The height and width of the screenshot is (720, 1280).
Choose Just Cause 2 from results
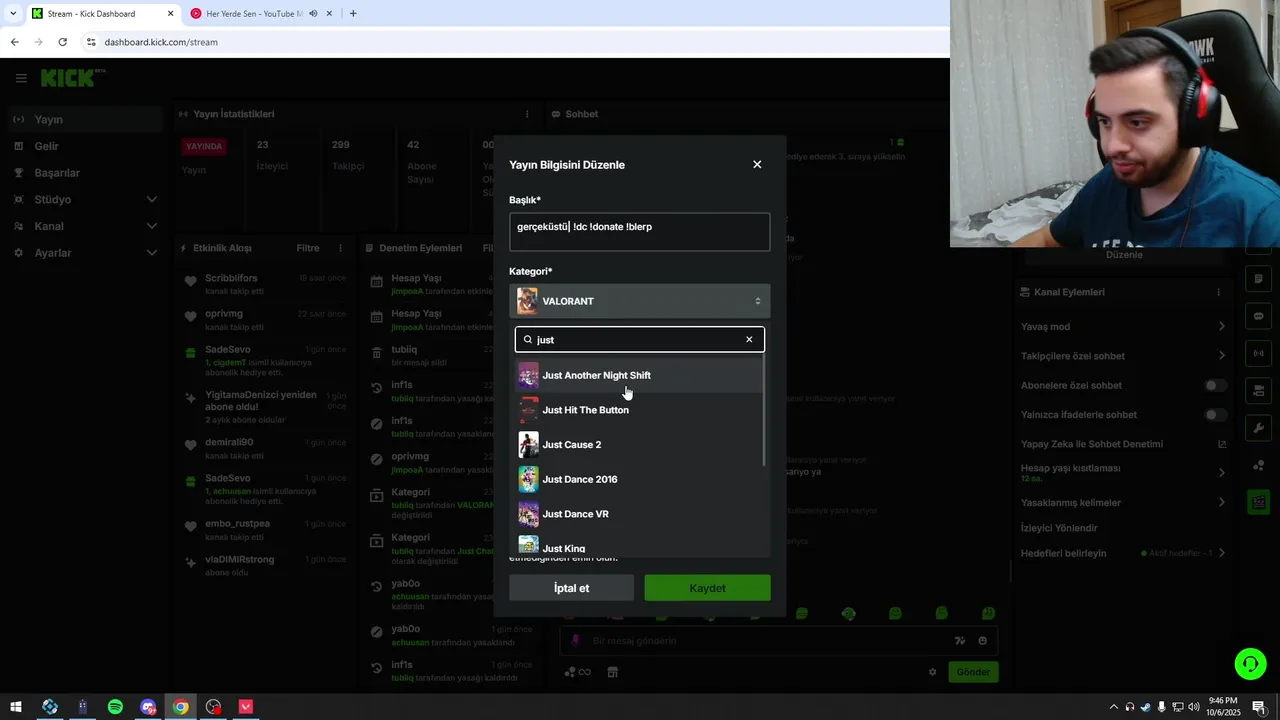pos(639,444)
